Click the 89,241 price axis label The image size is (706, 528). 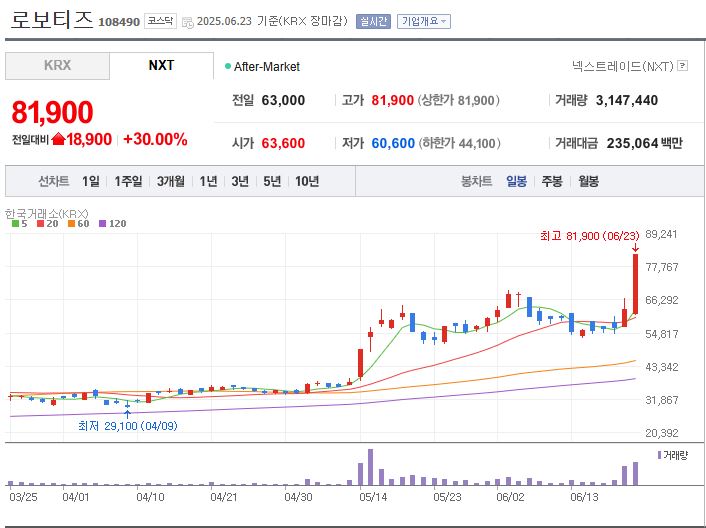coord(661,234)
